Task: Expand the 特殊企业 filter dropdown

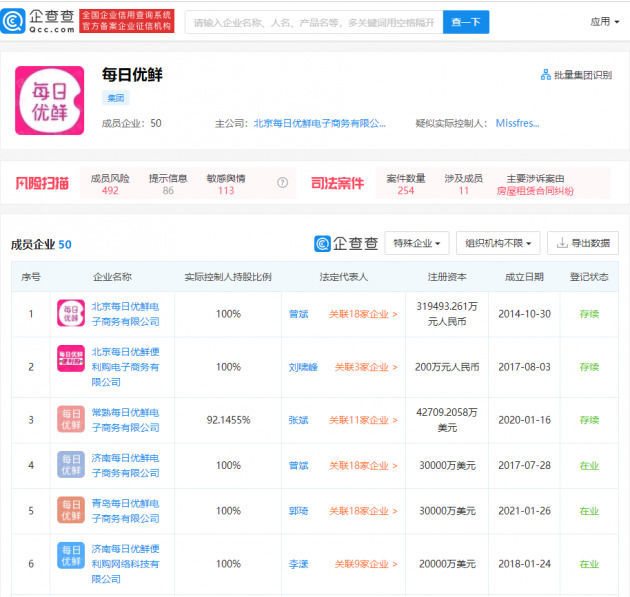Action: [x=417, y=243]
